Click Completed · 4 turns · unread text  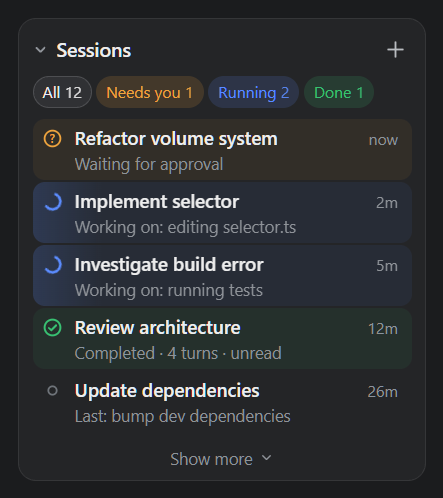(x=178, y=353)
